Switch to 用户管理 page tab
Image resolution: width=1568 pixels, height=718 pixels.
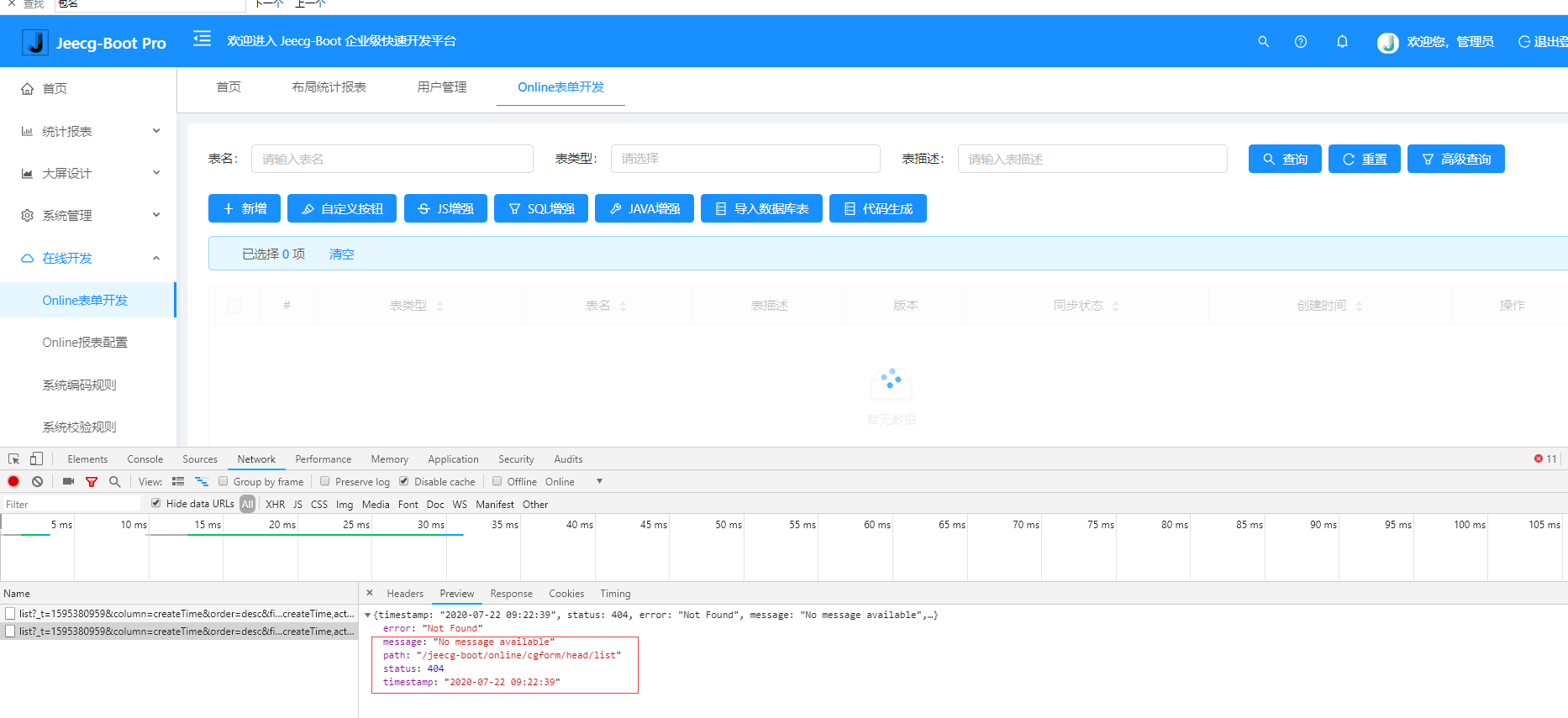pyautogui.click(x=442, y=87)
